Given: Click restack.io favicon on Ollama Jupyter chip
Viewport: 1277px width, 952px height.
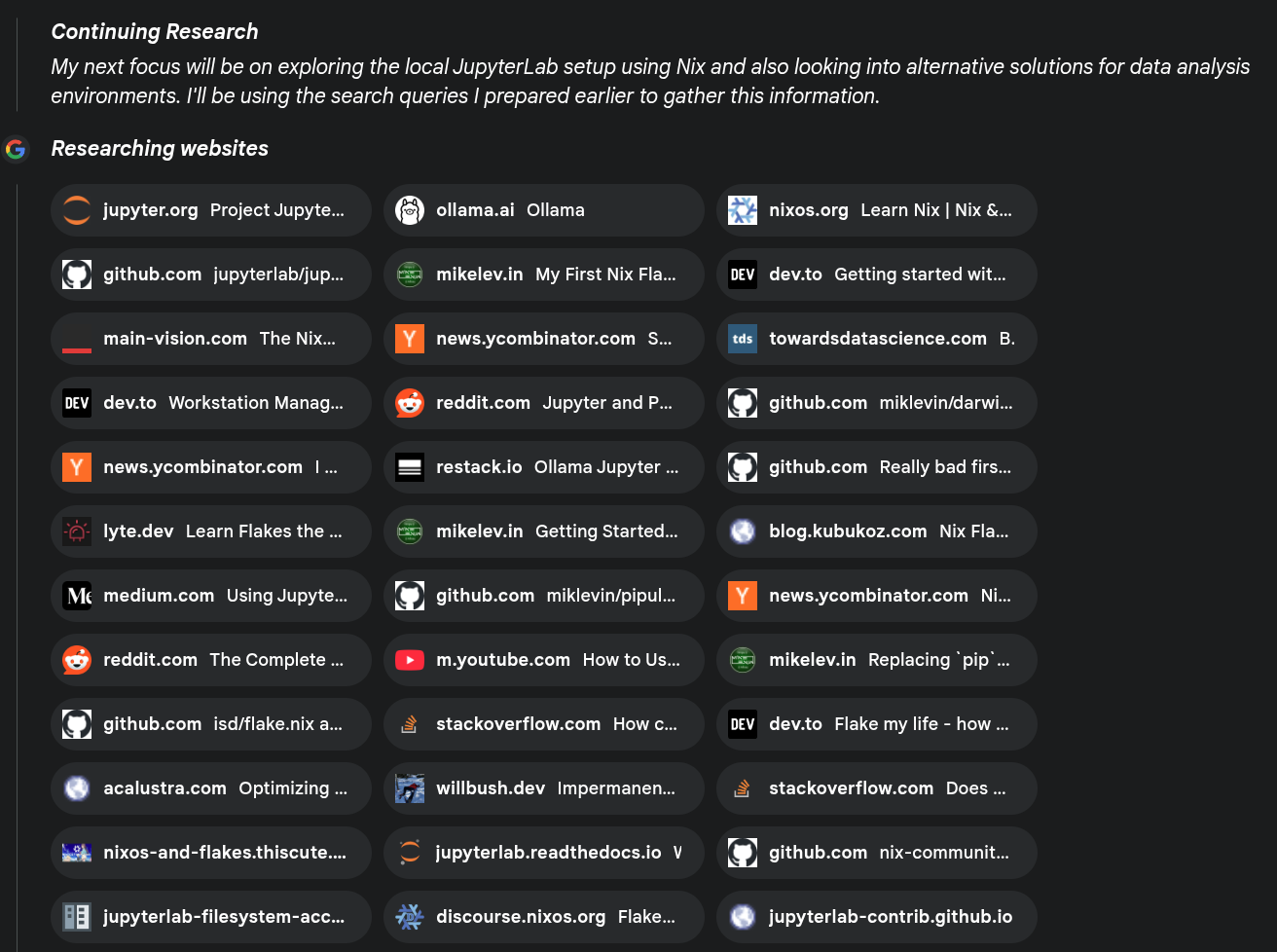Looking at the screenshot, I should pos(410,467).
